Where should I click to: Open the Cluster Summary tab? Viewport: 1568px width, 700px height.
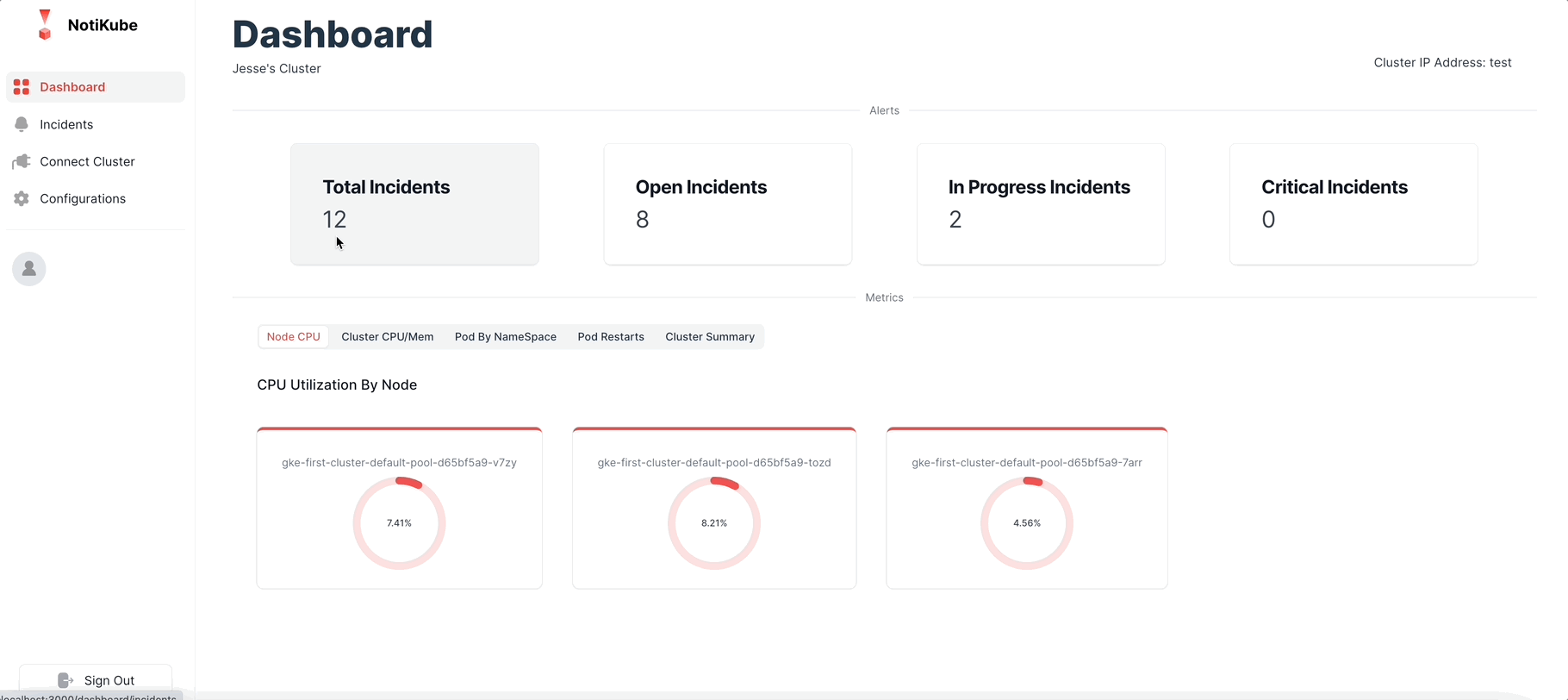click(x=710, y=337)
